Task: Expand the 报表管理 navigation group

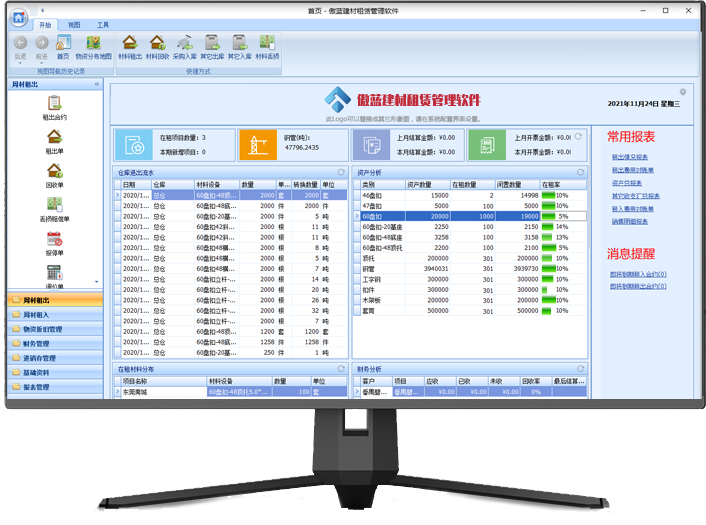Action: (54, 386)
